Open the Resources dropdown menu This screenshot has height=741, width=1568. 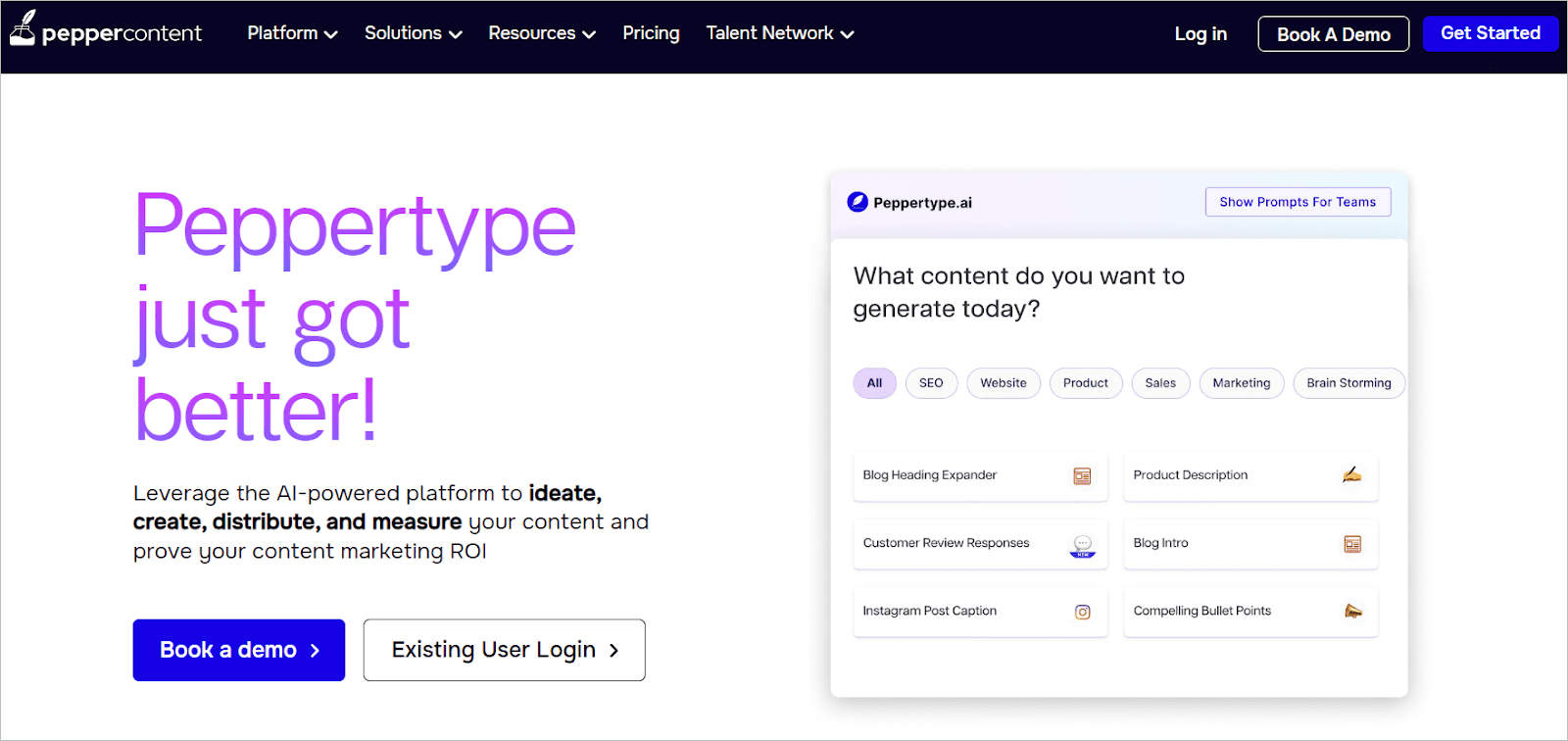[x=542, y=33]
